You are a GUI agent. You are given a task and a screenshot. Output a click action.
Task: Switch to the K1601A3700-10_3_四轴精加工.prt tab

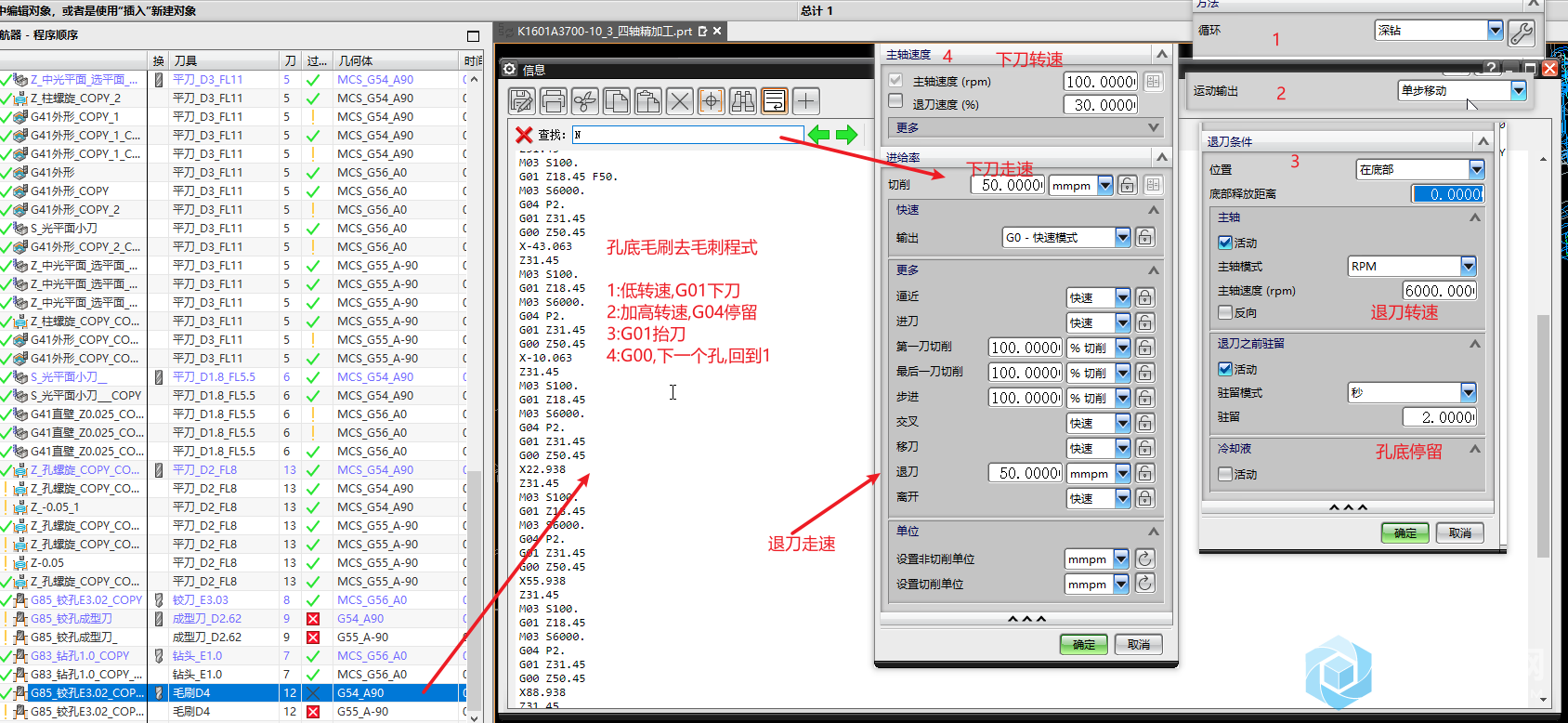[604, 31]
